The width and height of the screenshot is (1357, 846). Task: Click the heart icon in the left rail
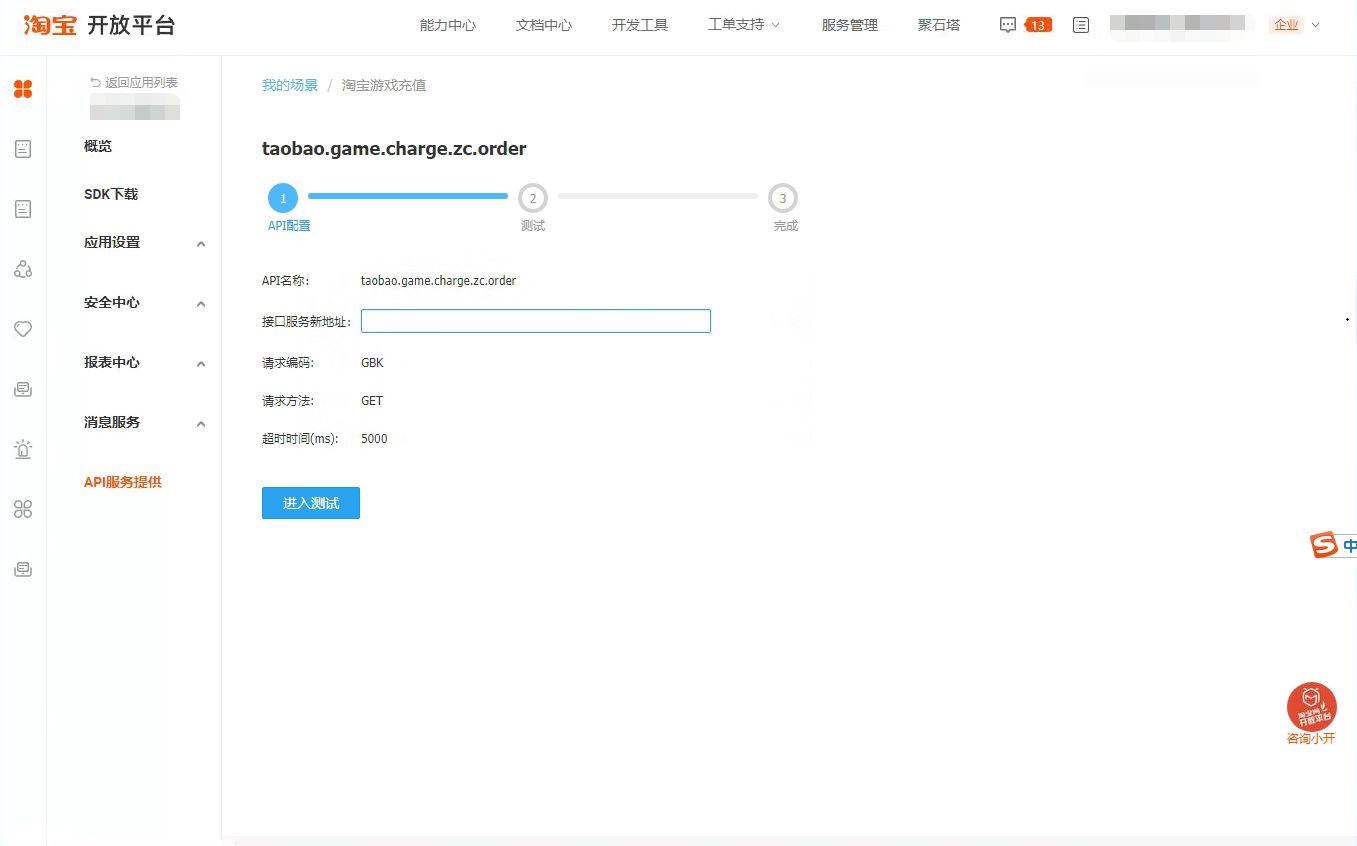(23, 329)
